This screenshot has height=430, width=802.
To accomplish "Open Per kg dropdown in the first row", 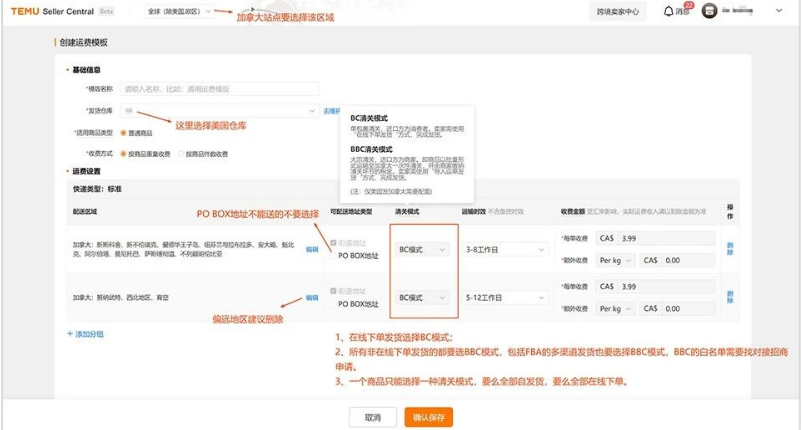I will [x=616, y=260].
